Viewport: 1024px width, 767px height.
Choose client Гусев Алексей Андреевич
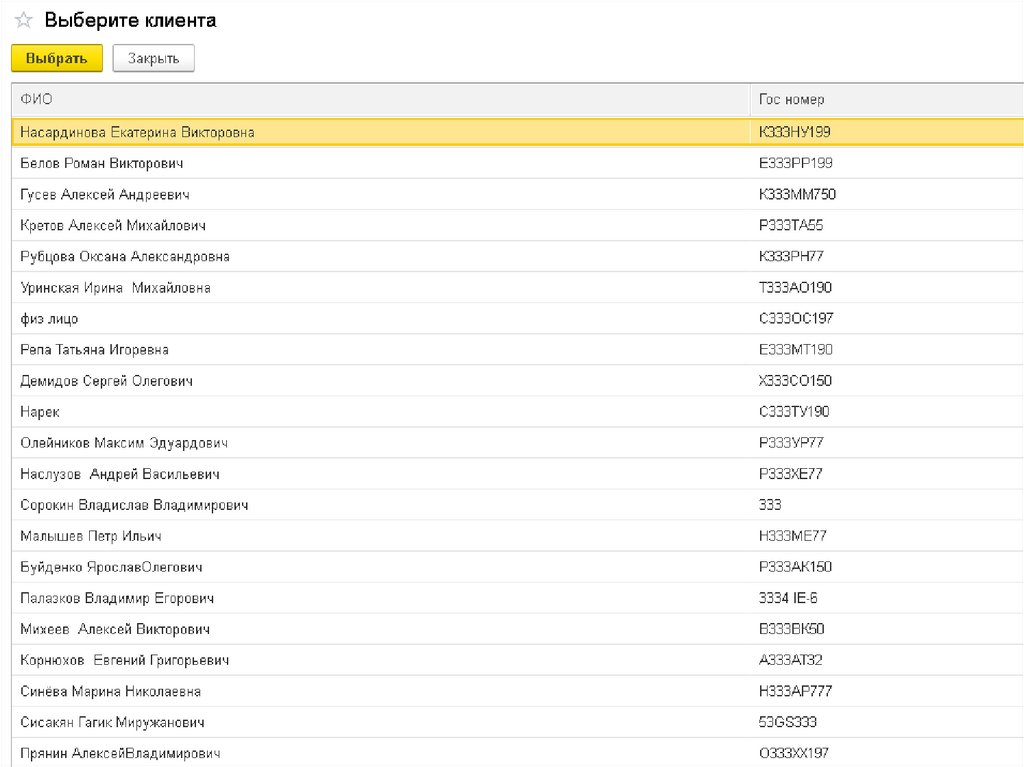pyautogui.click(x=105, y=194)
